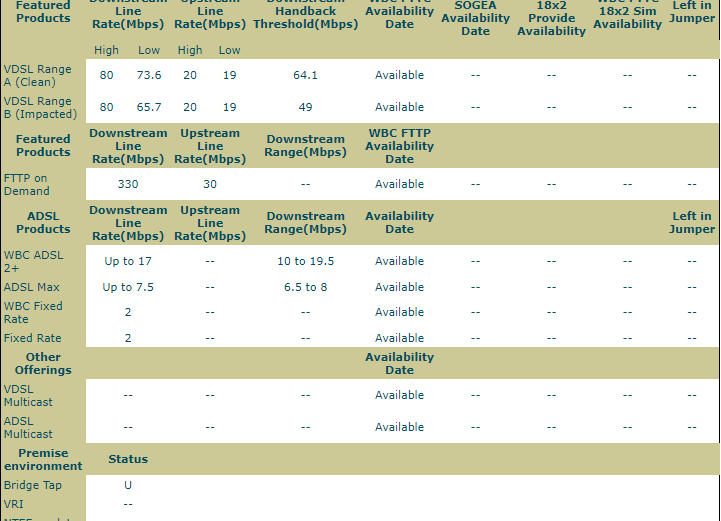Viewport: 721px width, 521px height.
Task: Click Available in WBC ADSL 2+ row
Action: tap(399, 261)
